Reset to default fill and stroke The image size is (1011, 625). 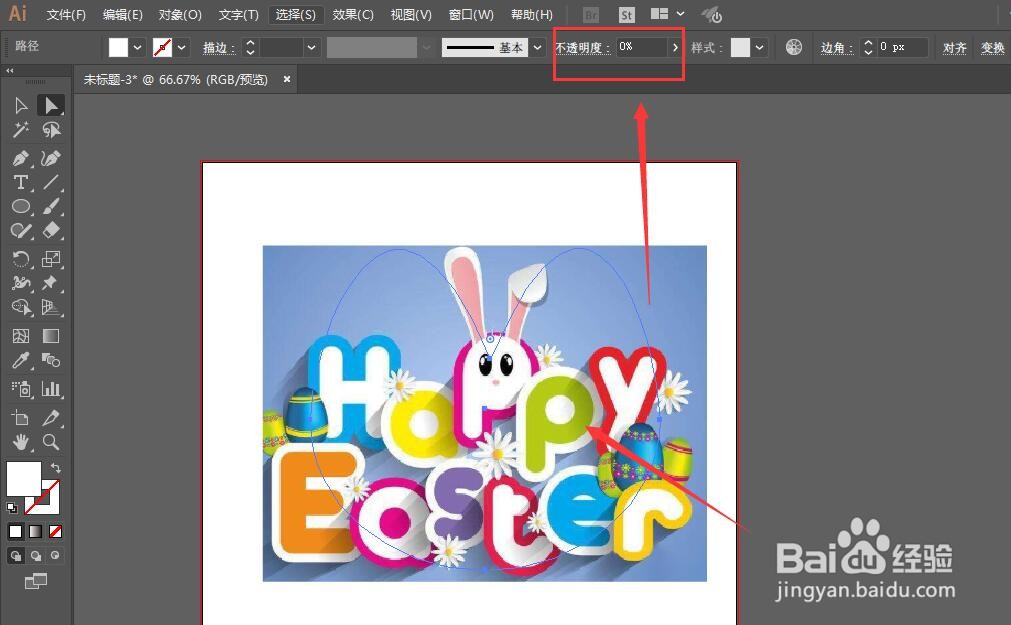pos(12,508)
